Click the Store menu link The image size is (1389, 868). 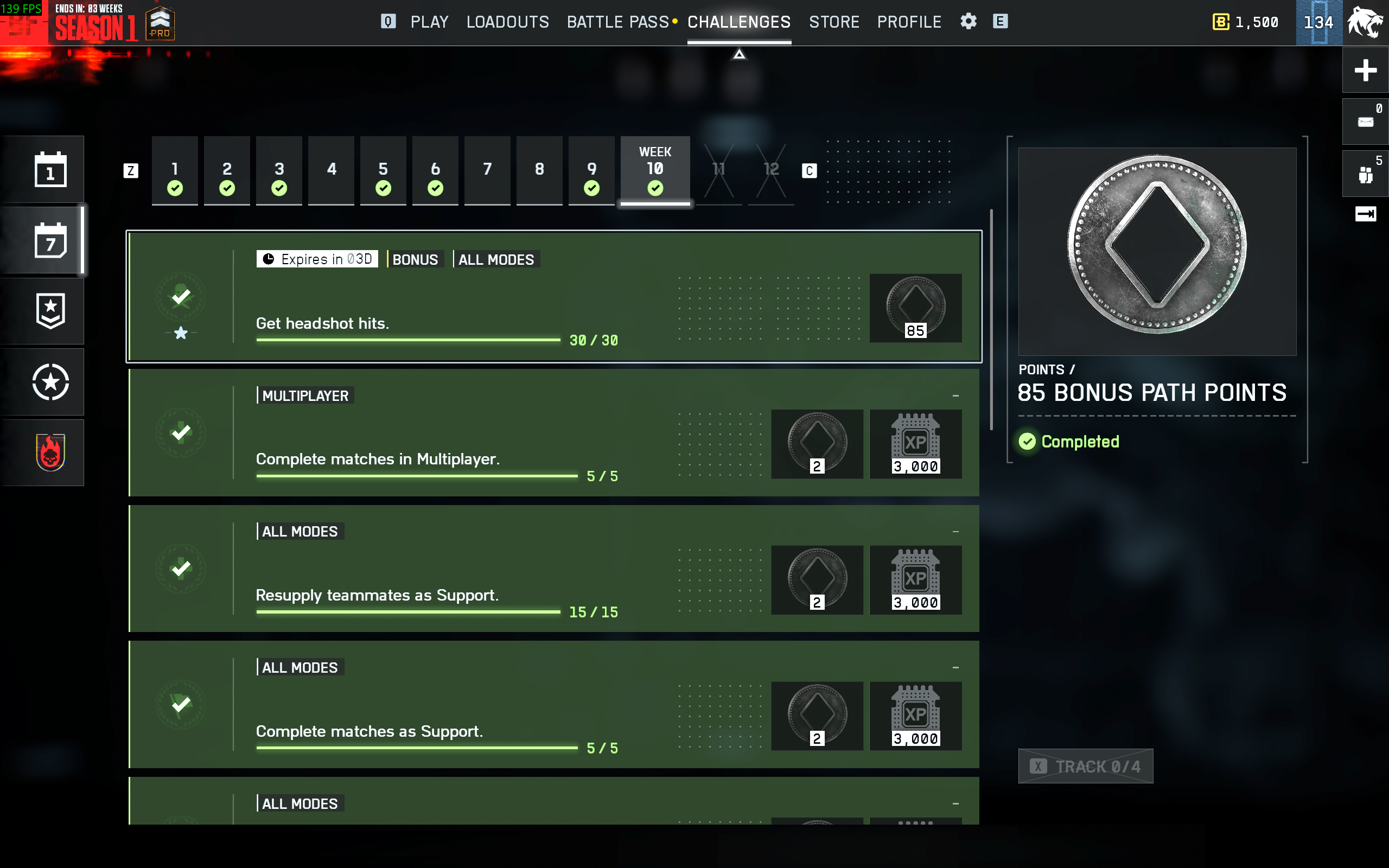[x=833, y=22]
